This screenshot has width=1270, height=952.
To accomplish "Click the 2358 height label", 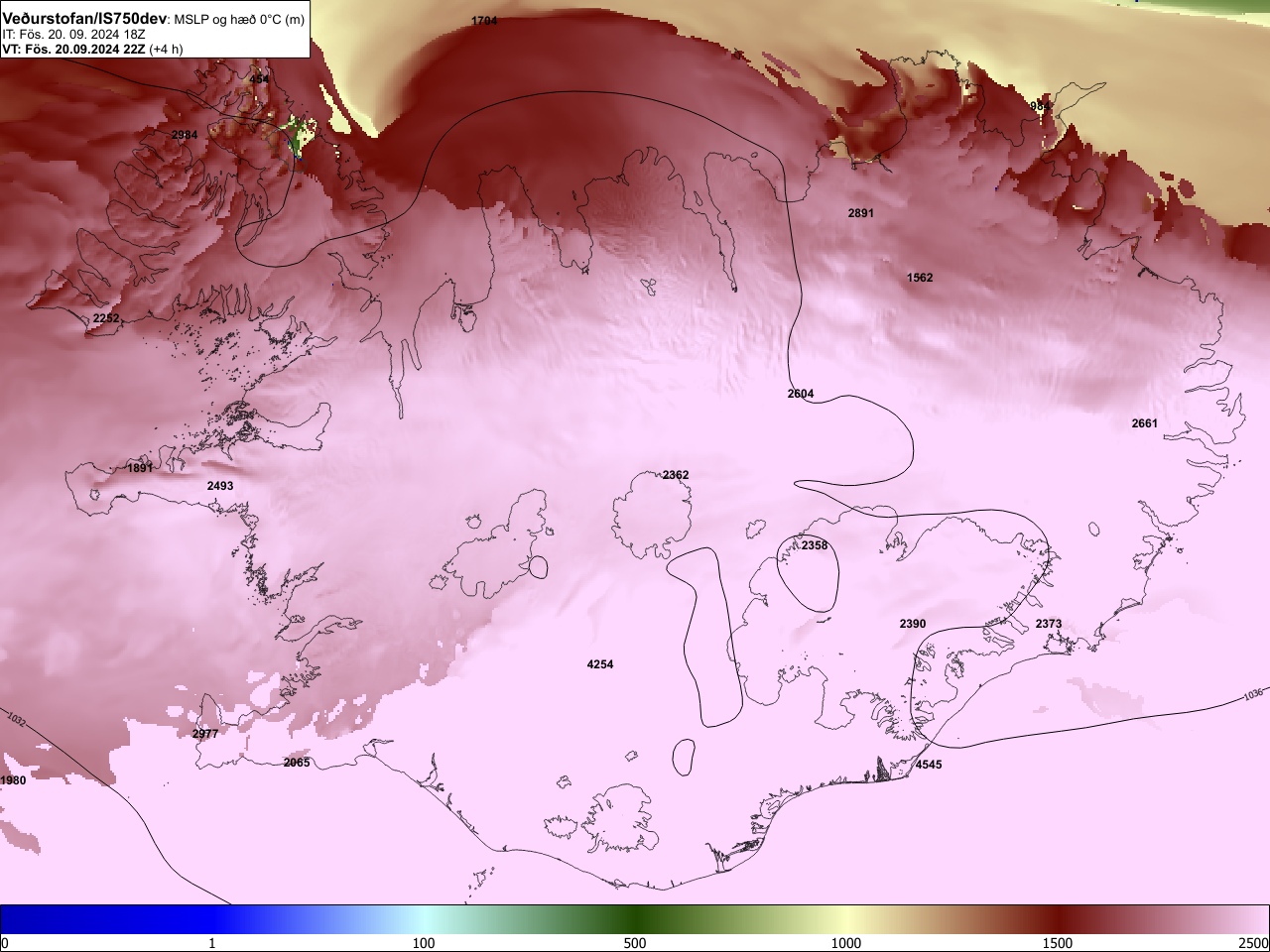I will point(815,545).
